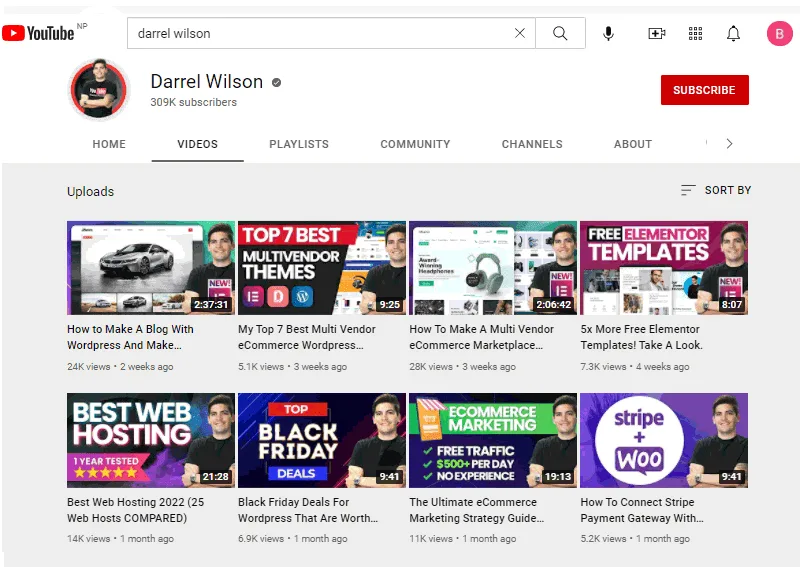This screenshot has height=567, width=800.
Task: Click the 21:28 duration badge
Action: click(215, 477)
